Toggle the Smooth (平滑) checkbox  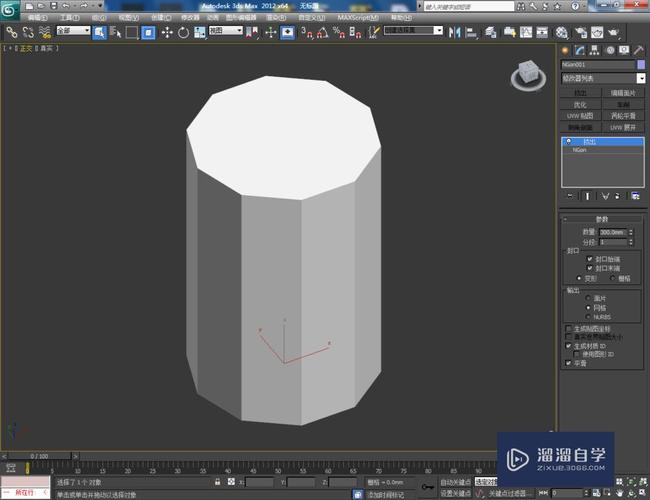click(569, 363)
